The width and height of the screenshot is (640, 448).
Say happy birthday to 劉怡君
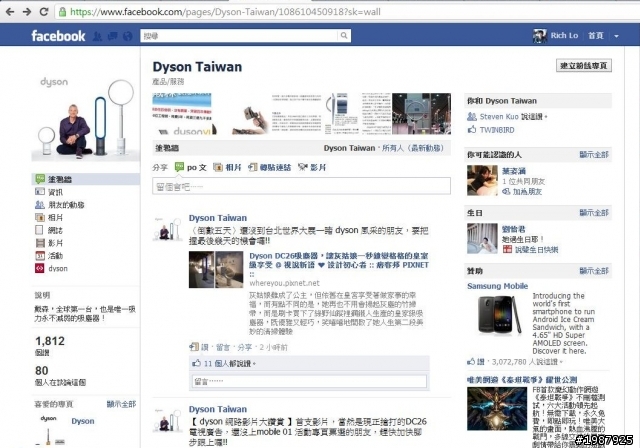pos(531,249)
